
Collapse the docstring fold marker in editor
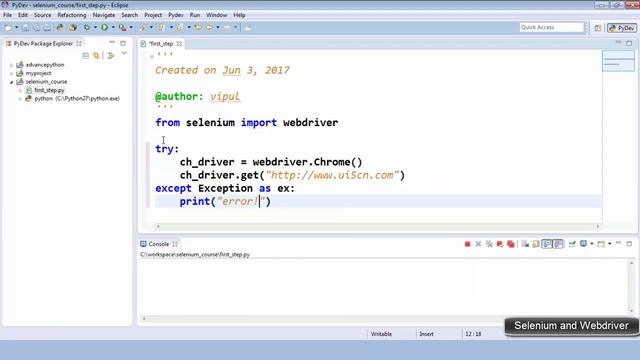click(151, 56)
